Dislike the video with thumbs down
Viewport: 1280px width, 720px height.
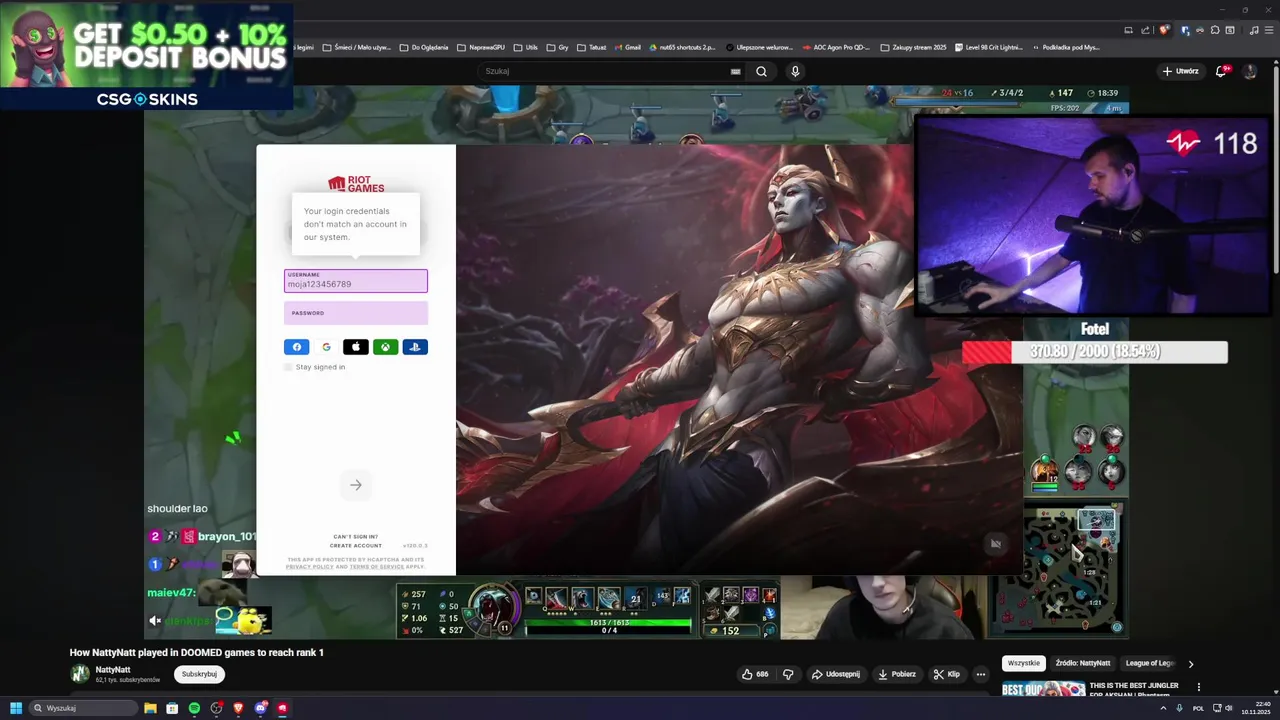[788, 674]
